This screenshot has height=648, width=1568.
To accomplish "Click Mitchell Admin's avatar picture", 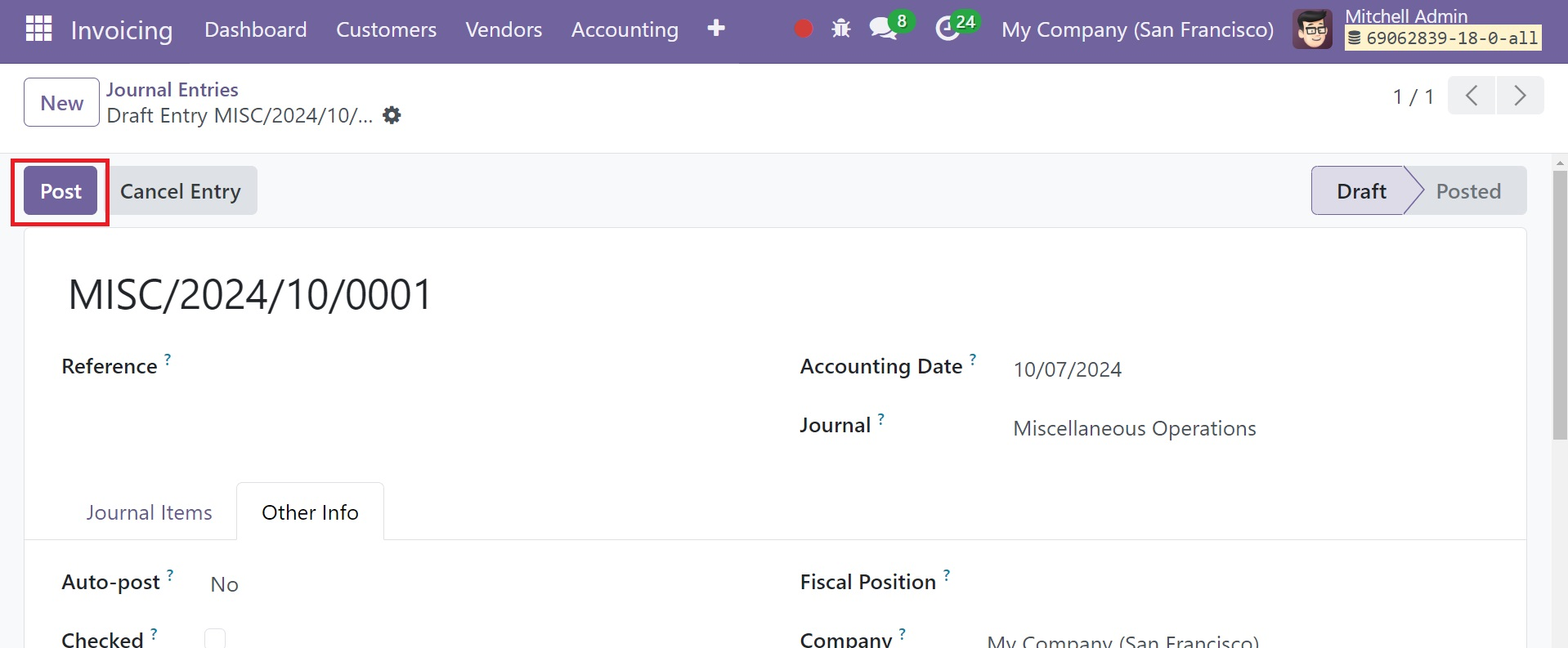I will [x=1312, y=29].
